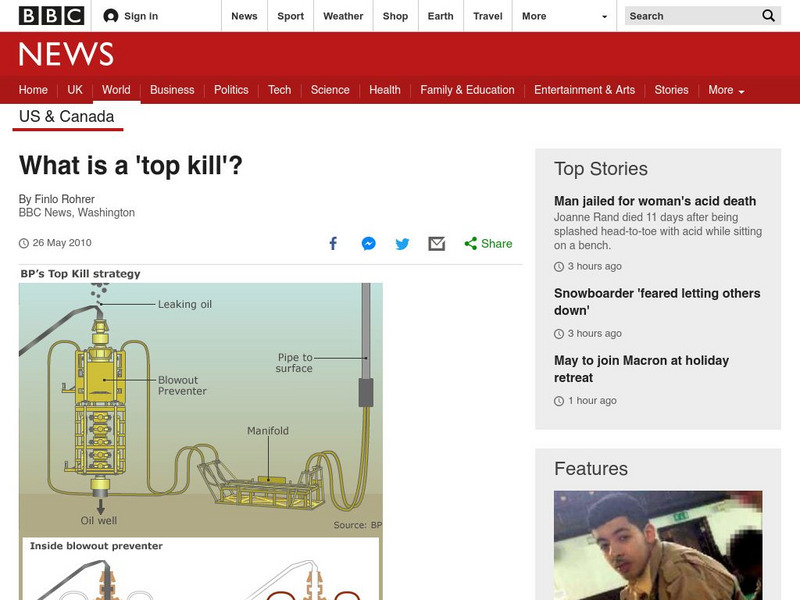The height and width of the screenshot is (600, 800).
Task: Open Entertainment & Arts section
Action: pos(585,90)
